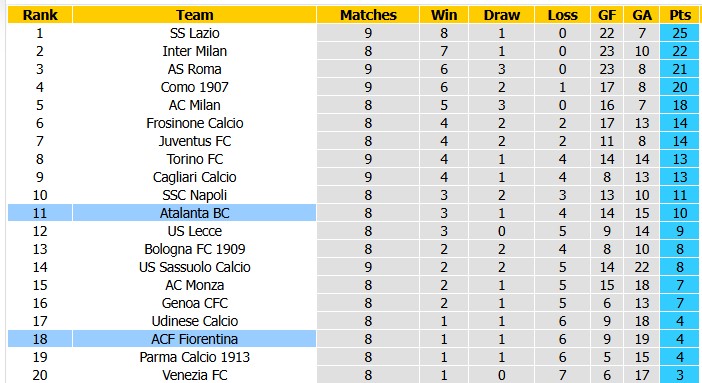This screenshot has width=702, height=383.
Task: Click the Juventus FC team name
Action: click(194, 141)
